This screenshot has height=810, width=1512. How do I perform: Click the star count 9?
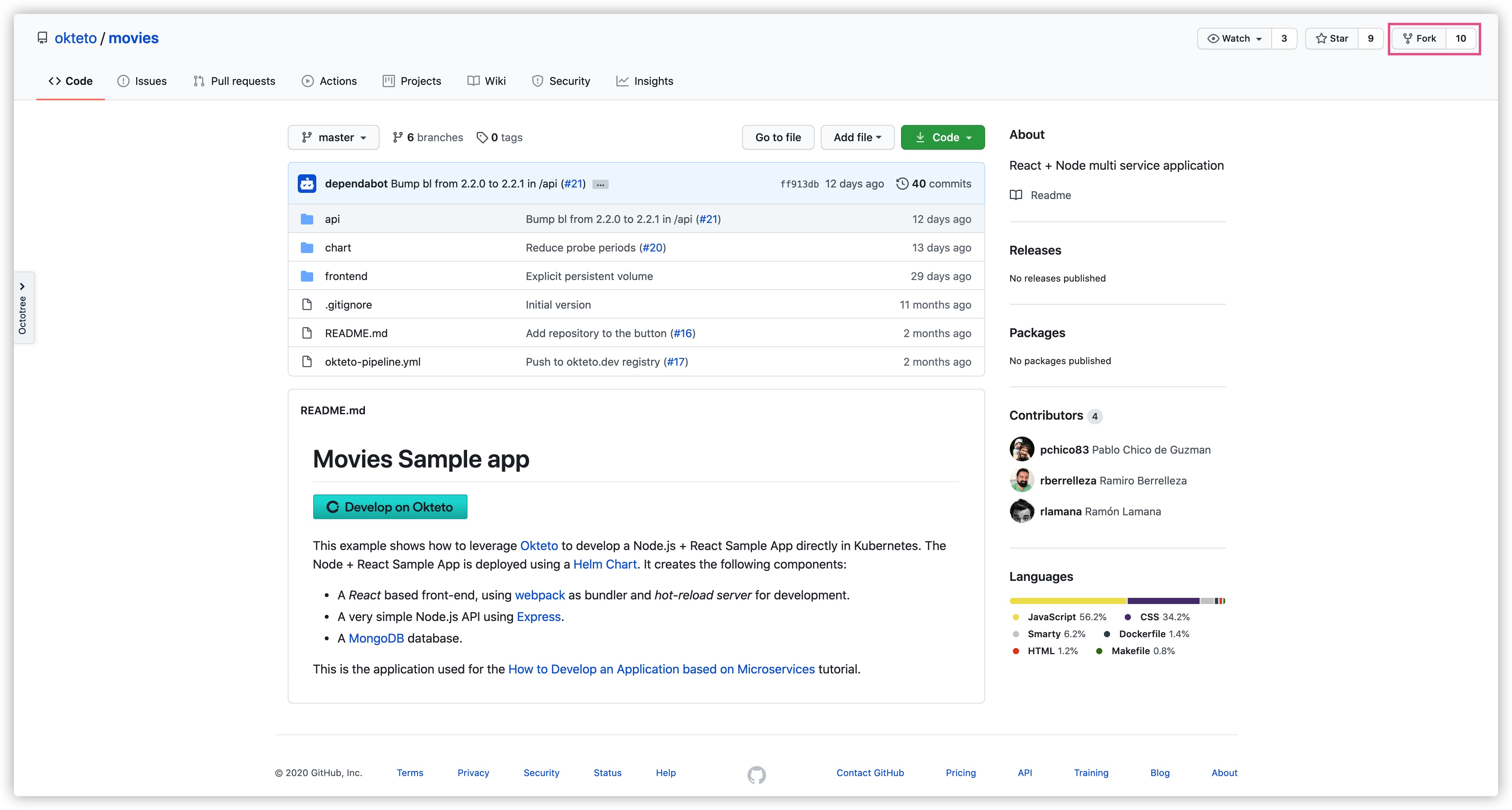1370,38
